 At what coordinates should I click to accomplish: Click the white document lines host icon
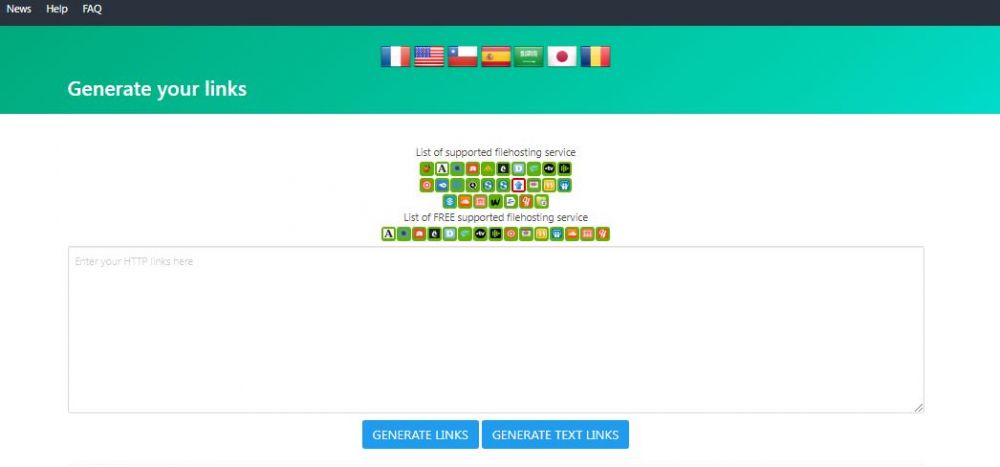coord(511,202)
